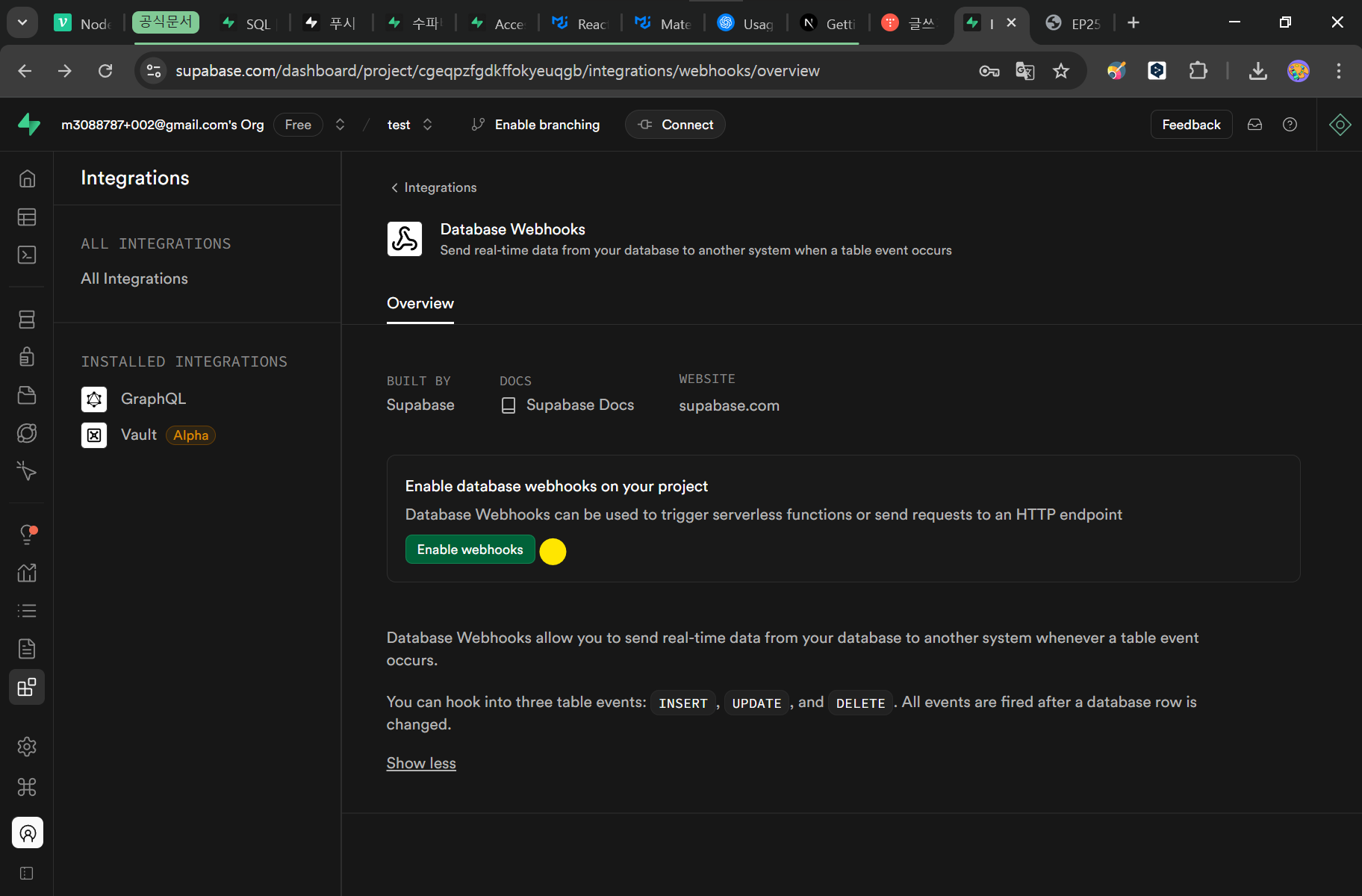The image size is (1362, 896).
Task: Switch to the SQL browser tab
Action: [248, 23]
